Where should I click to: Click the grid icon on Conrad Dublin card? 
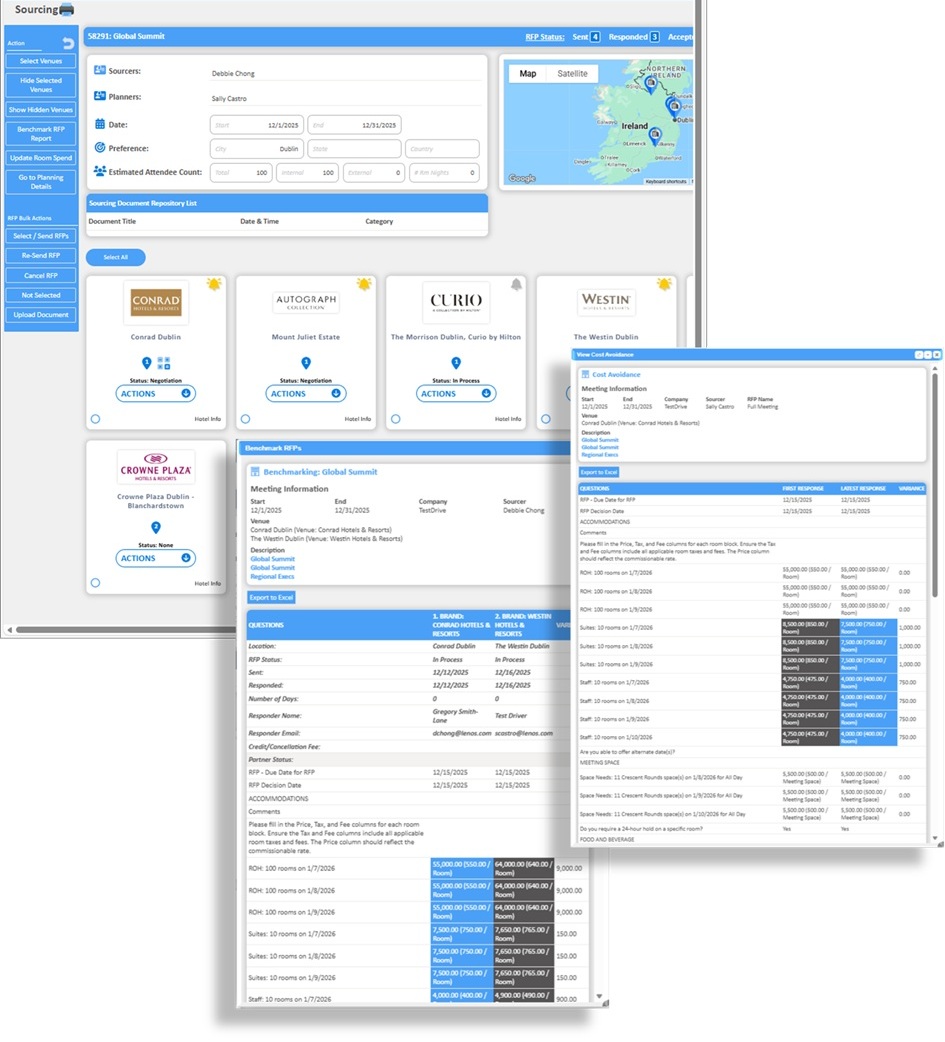click(165, 363)
